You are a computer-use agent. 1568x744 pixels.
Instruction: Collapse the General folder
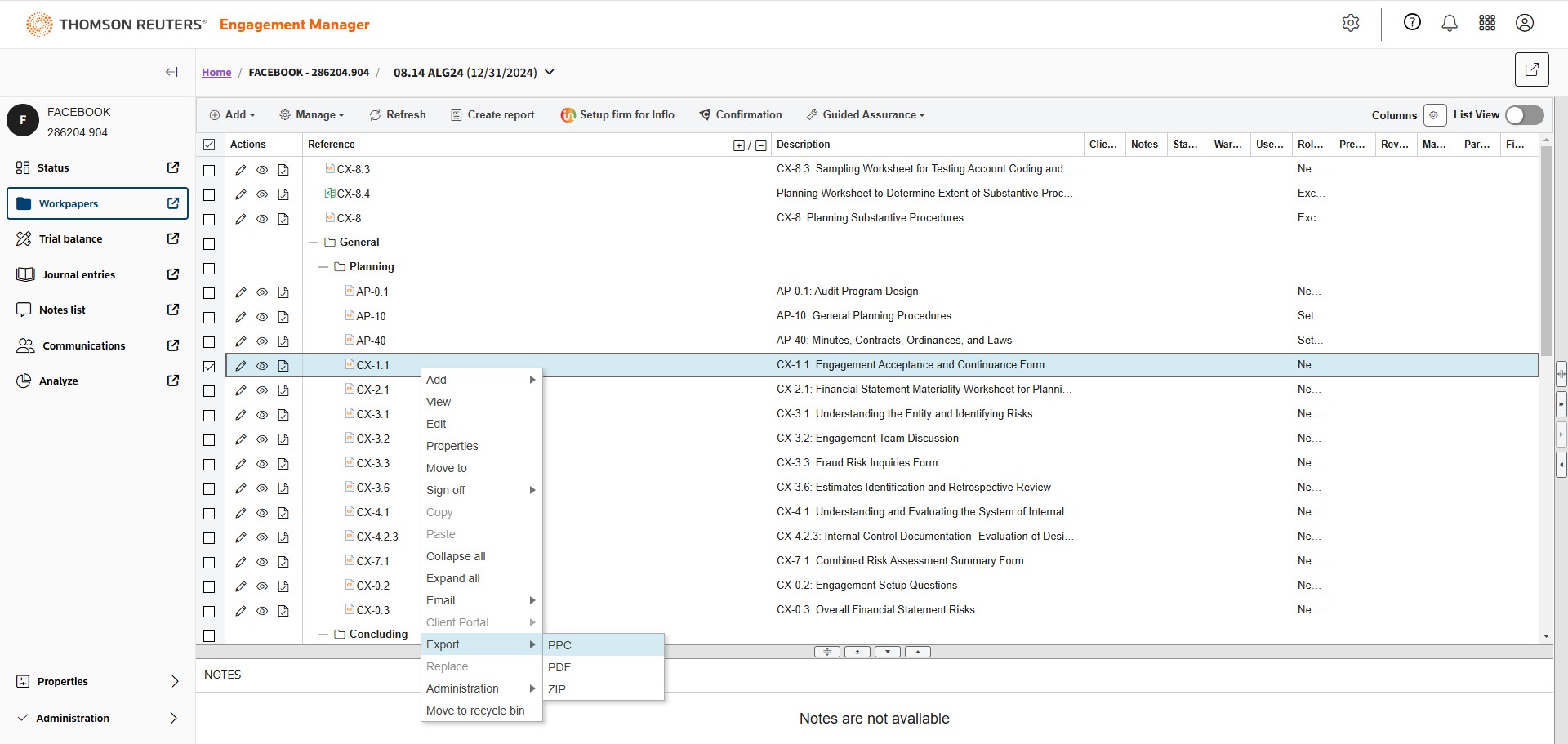[x=314, y=243]
